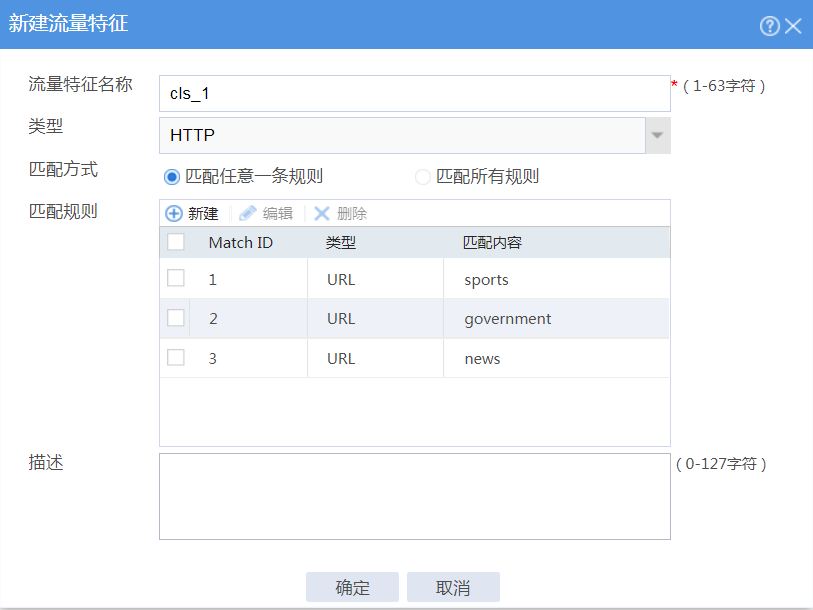Click the Match ID column header

(240, 243)
